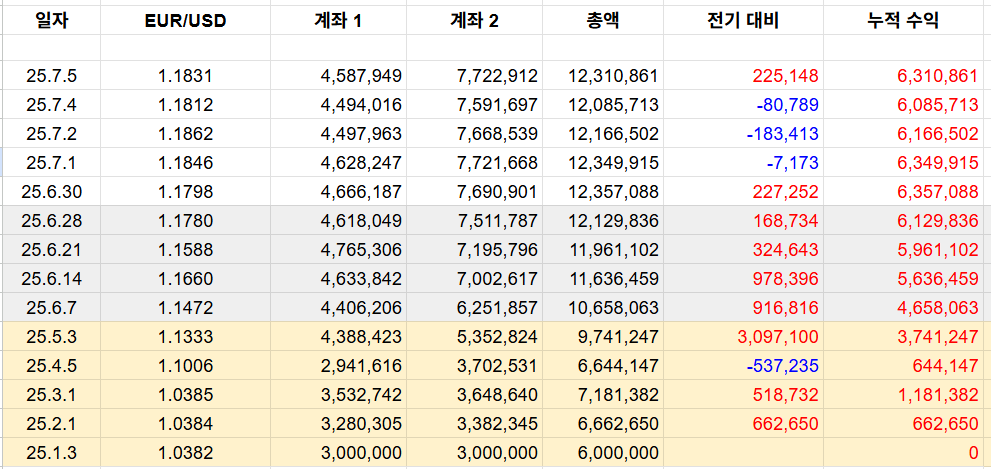
Task: Click the date cell 25.7.5
Action: pyautogui.click(x=51, y=76)
